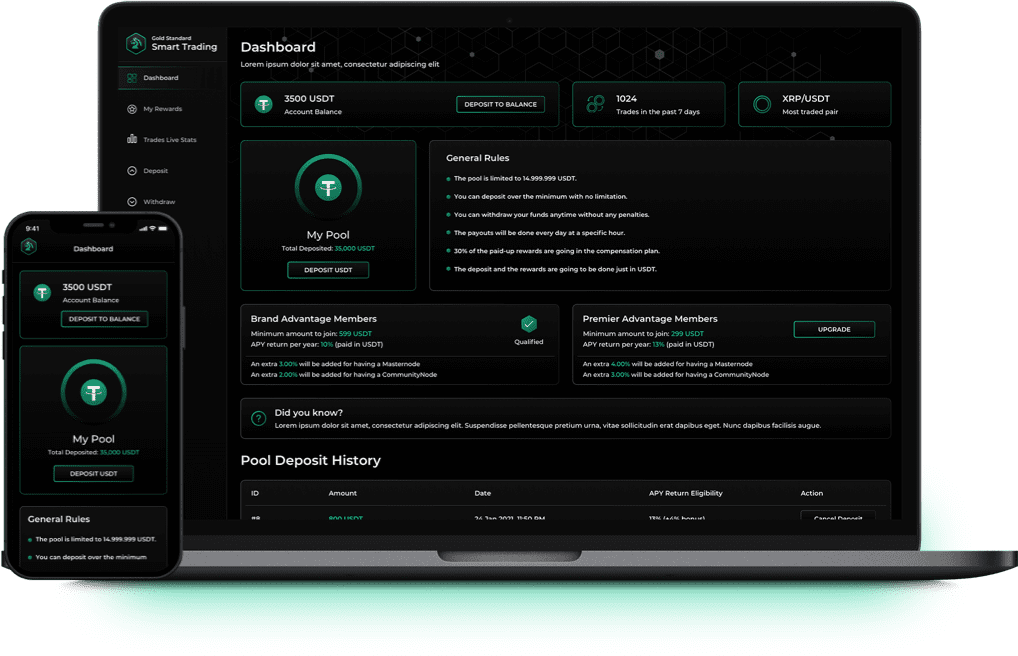1018x656 pixels.
Task: Click the phone status bar signal icon
Action: (x=143, y=229)
